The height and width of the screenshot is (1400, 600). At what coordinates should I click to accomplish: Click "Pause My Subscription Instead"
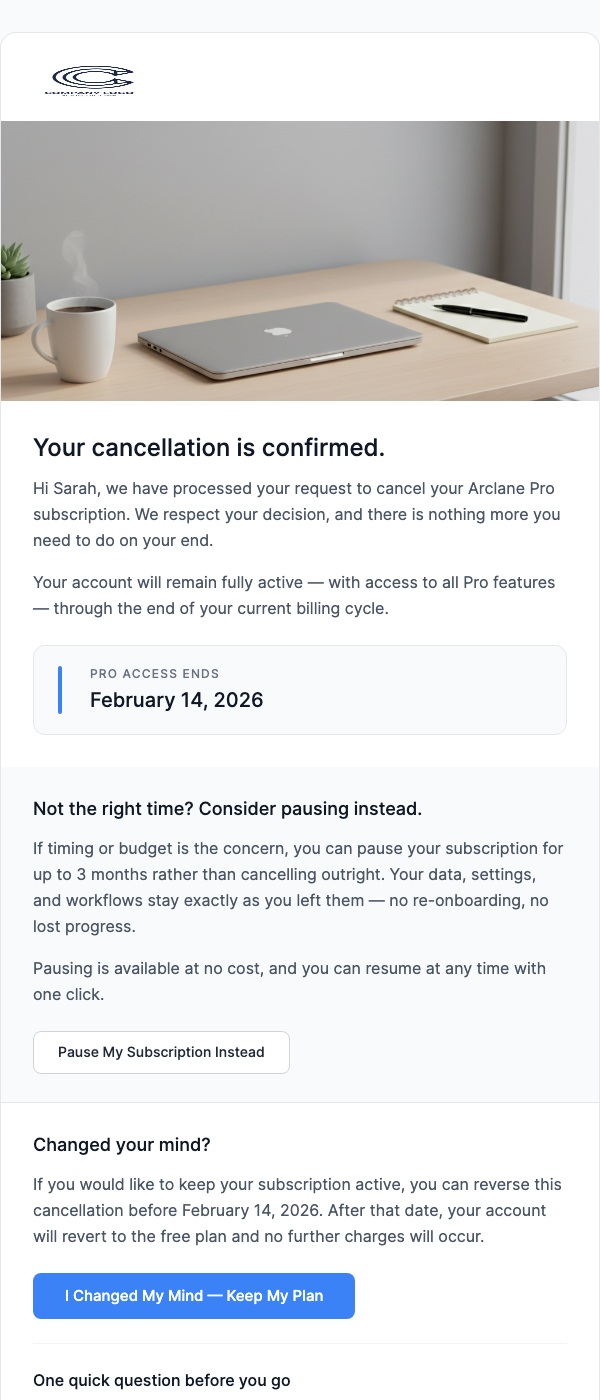(x=161, y=1052)
